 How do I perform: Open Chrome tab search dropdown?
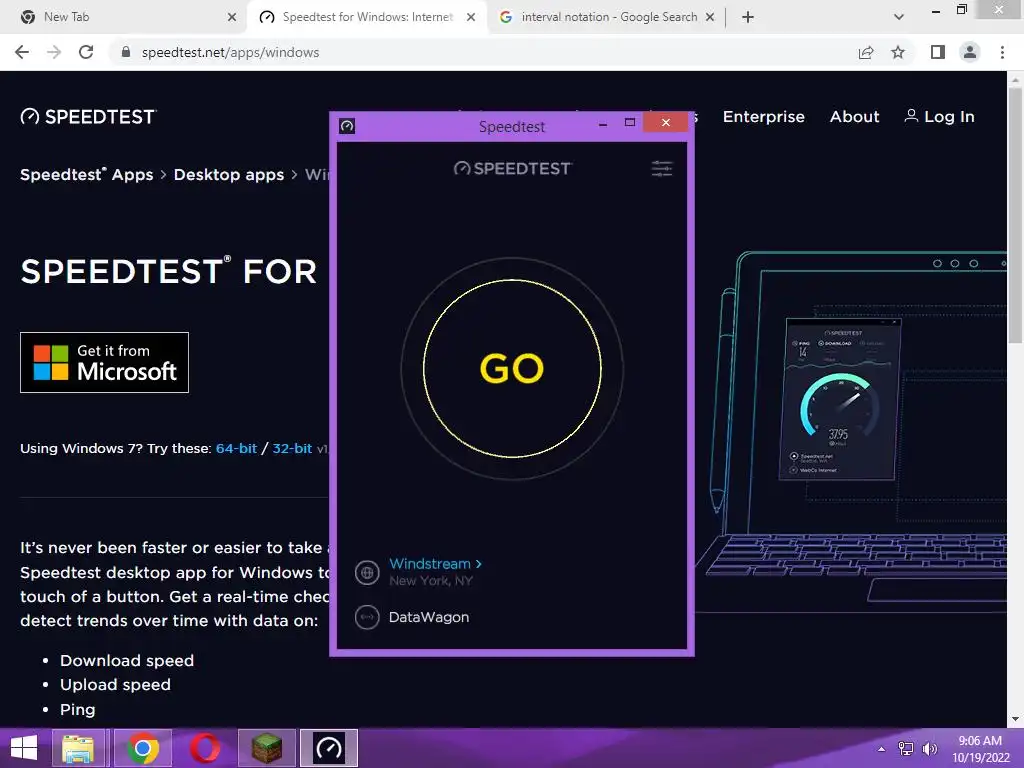coord(899,17)
